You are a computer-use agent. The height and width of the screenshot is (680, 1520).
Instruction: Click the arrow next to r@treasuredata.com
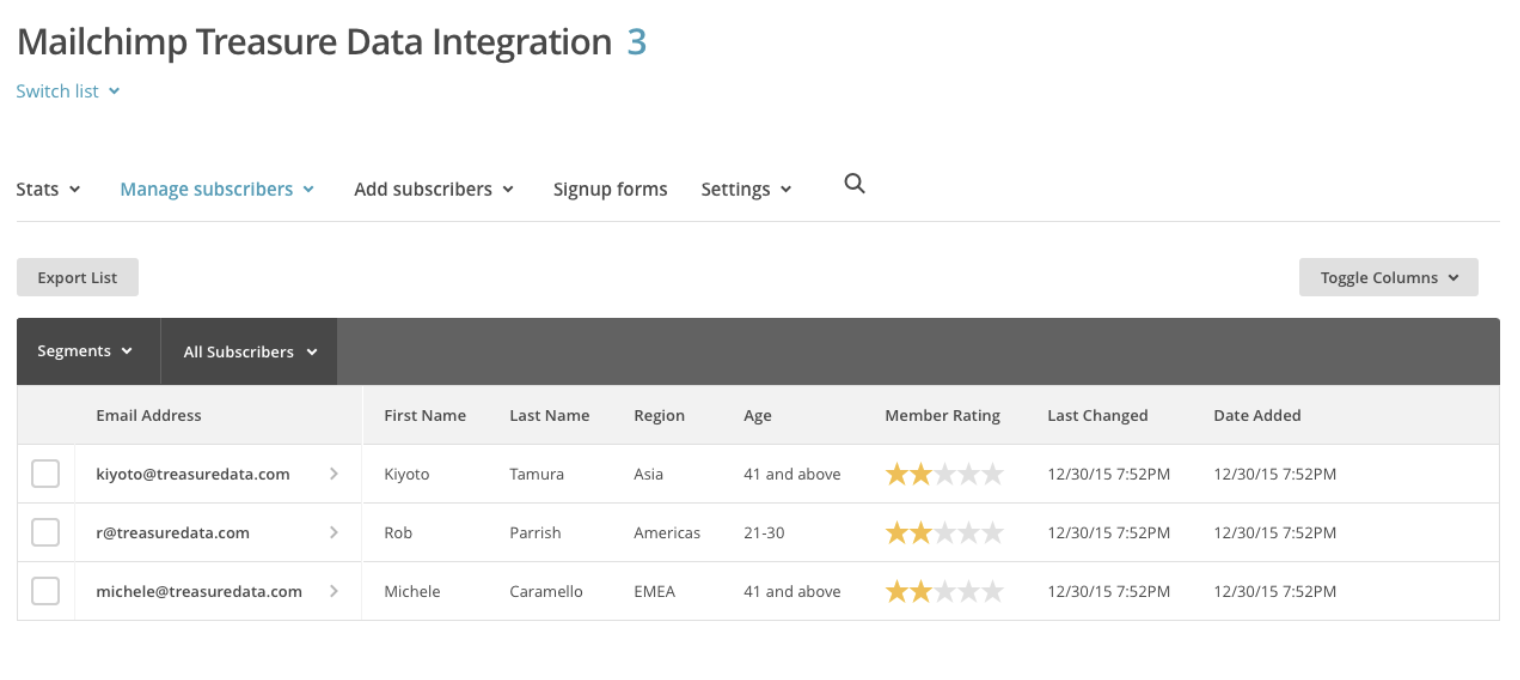pos(334,533)
